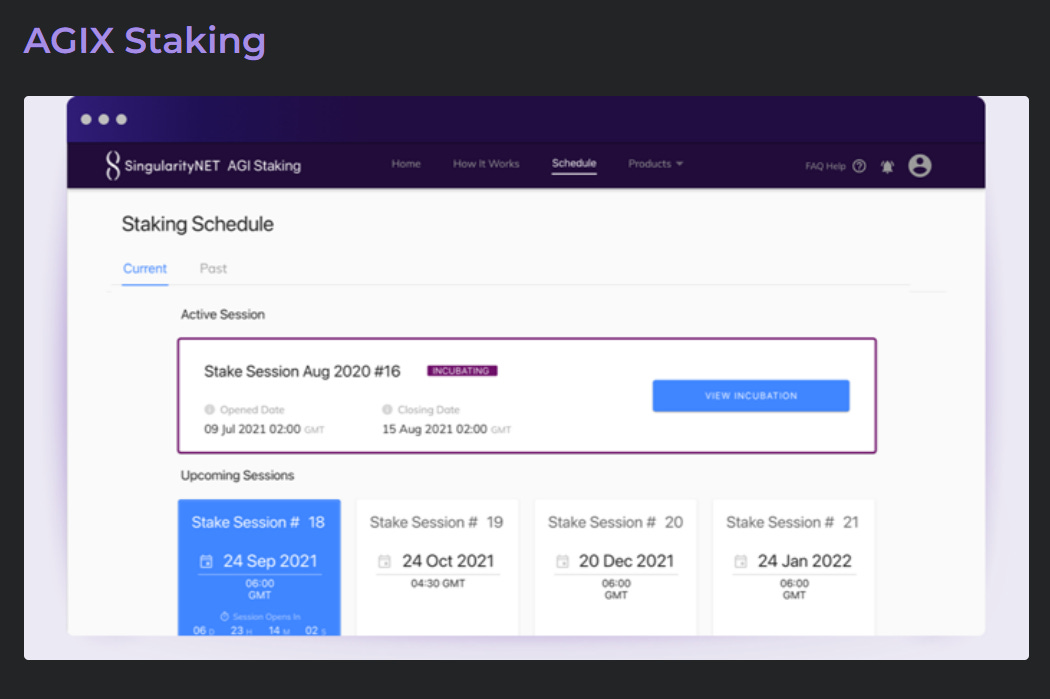Click the Opened Date info icon
1050x699 pixels.
click(x=210, y=409)
